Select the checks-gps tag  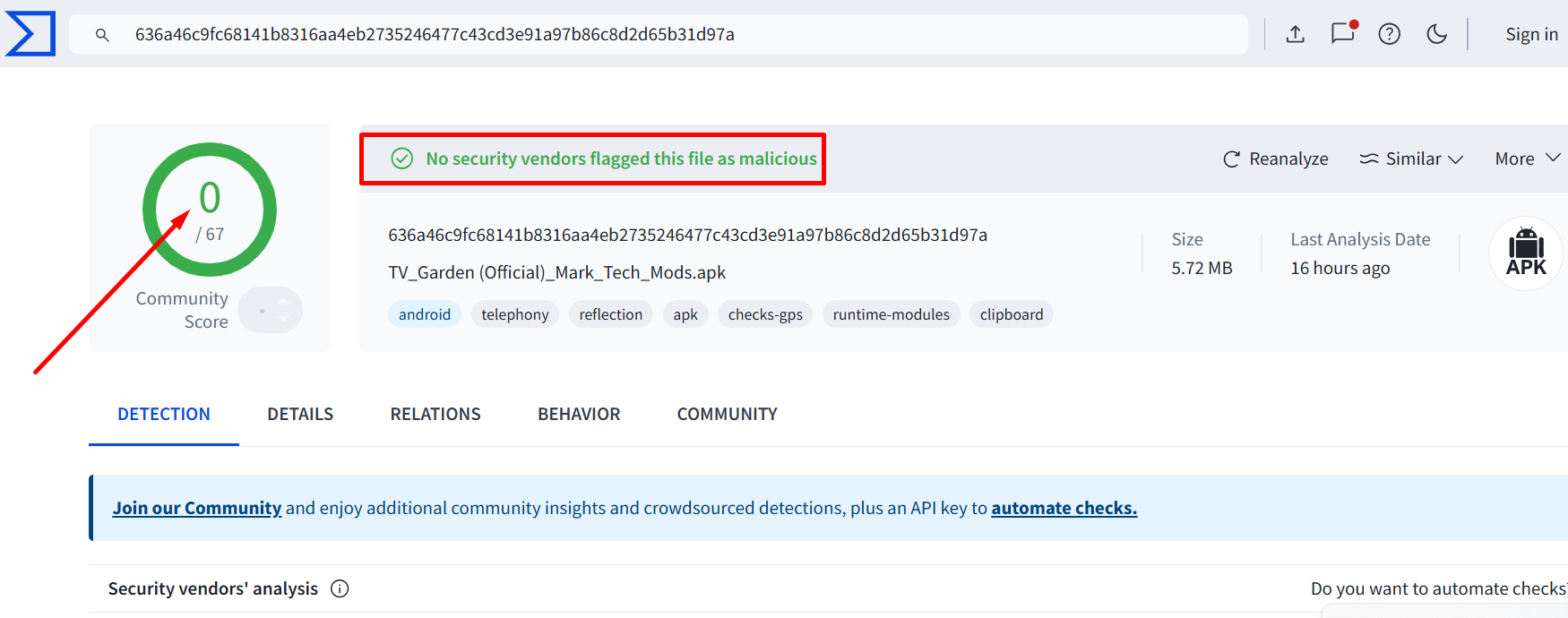(x=765, y=314)
